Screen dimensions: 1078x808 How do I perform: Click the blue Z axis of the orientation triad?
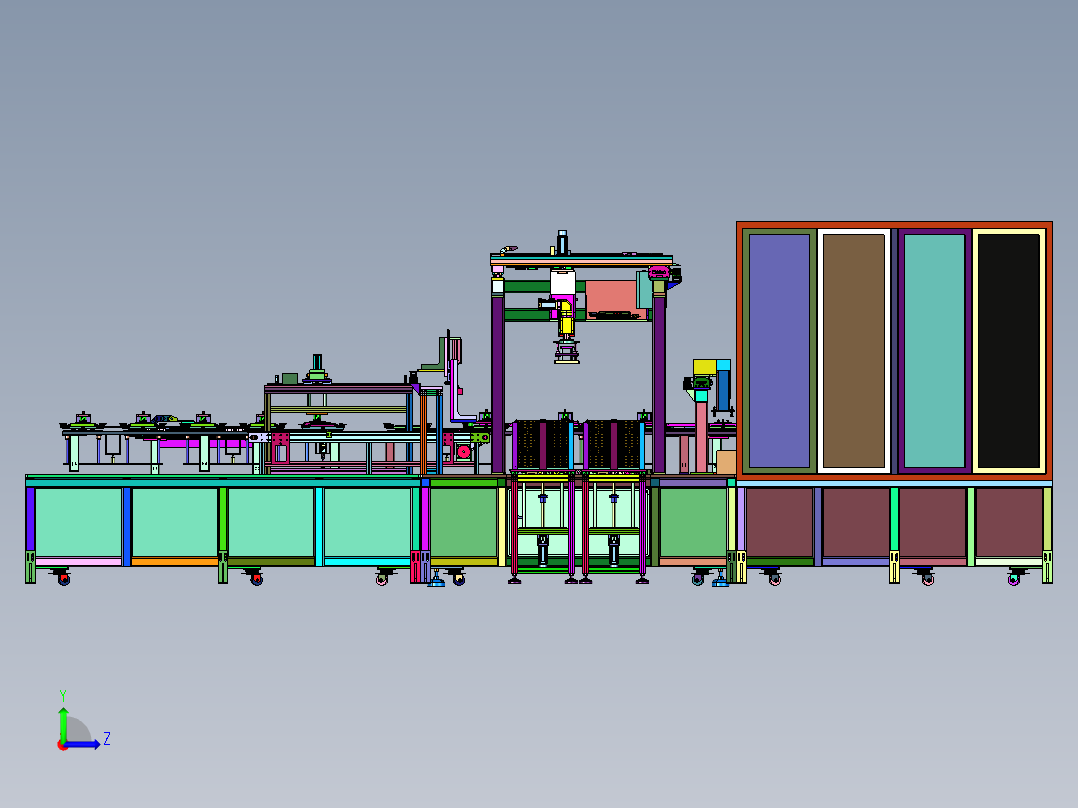pyautogui.click(x=82, y=744)
